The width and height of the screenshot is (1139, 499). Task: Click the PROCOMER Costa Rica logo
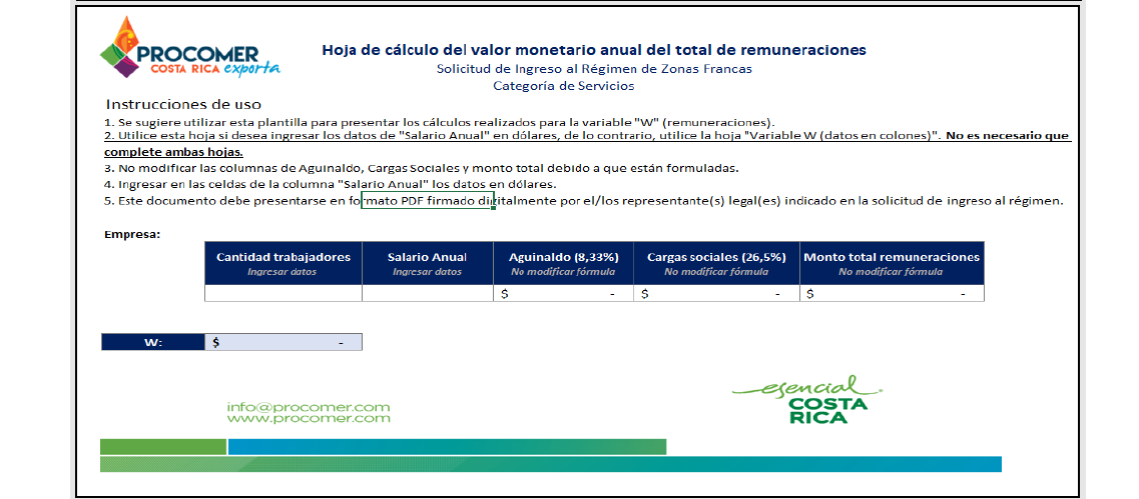[189, 48]
